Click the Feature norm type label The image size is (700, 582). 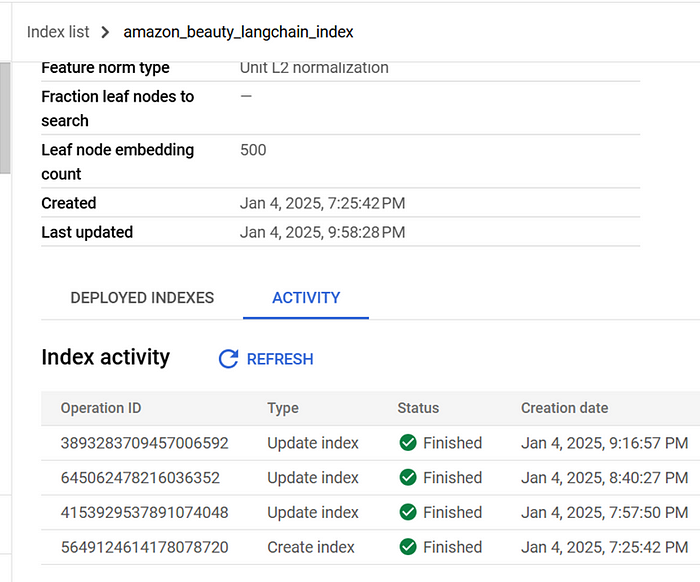click(105, 68)
